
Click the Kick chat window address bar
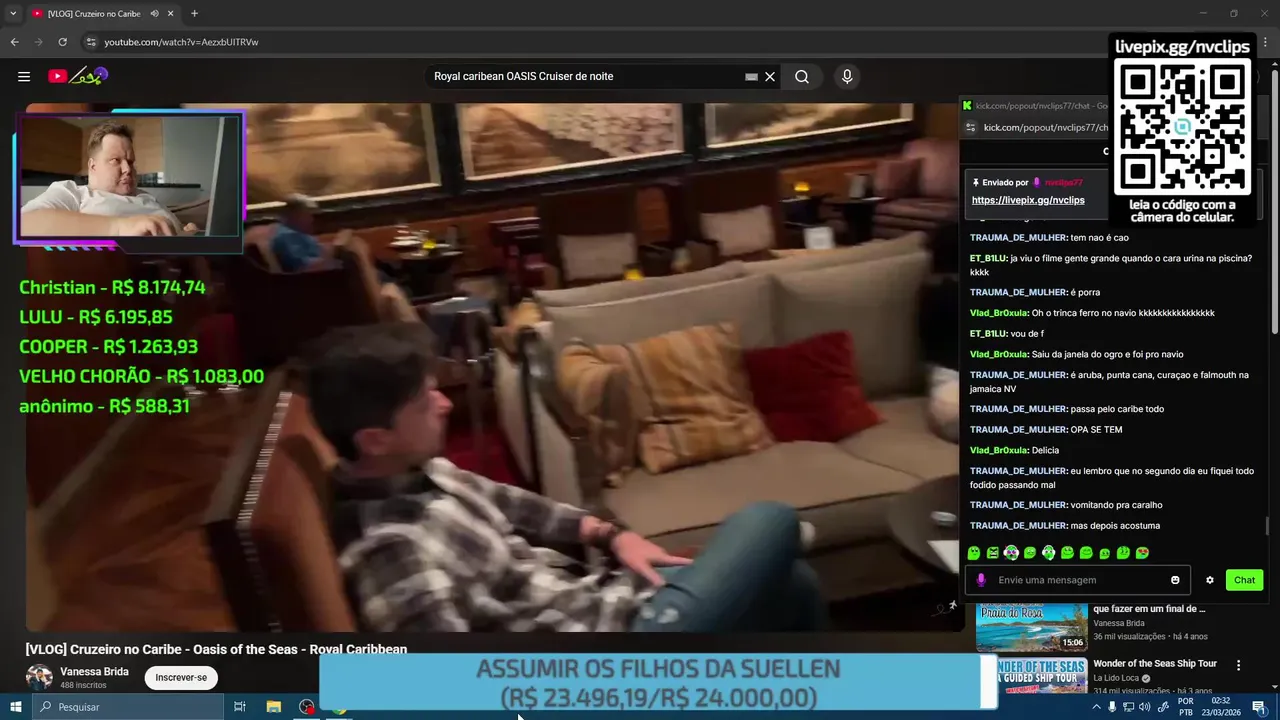click(1045, 128)
